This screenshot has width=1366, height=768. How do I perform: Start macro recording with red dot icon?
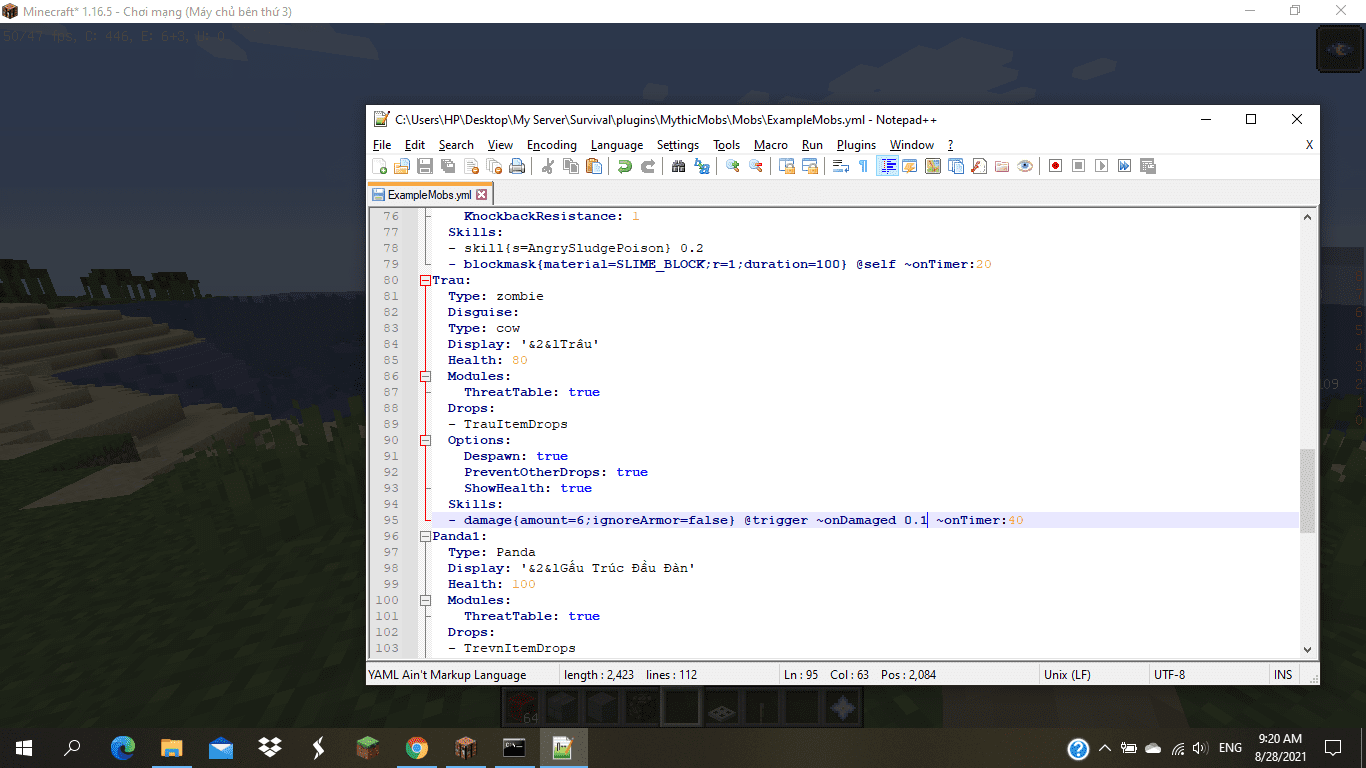click(x=1055, y=166)
